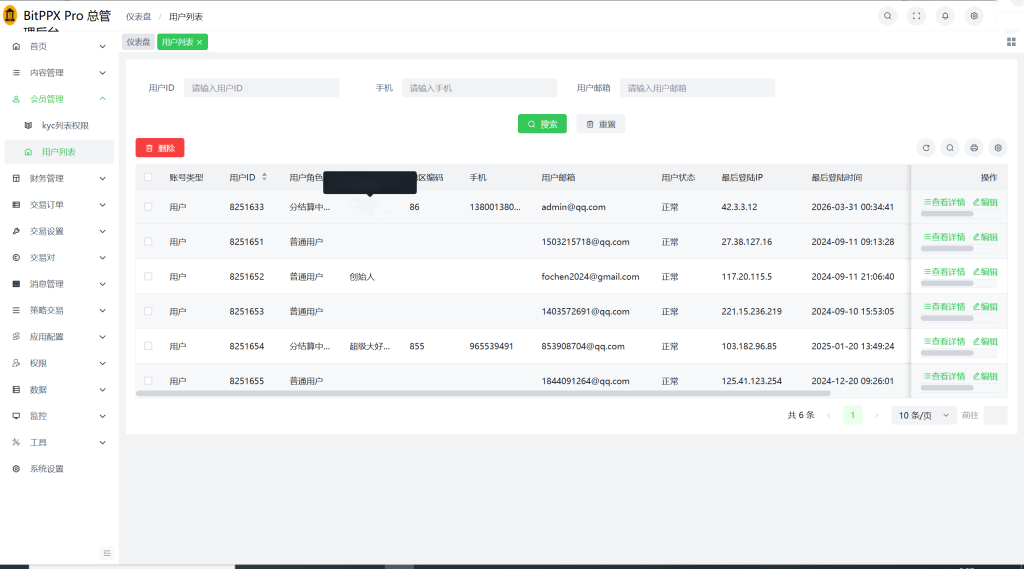View details for user 8251655
This screenshot has height=569, width=1024.
click(944, 376)
